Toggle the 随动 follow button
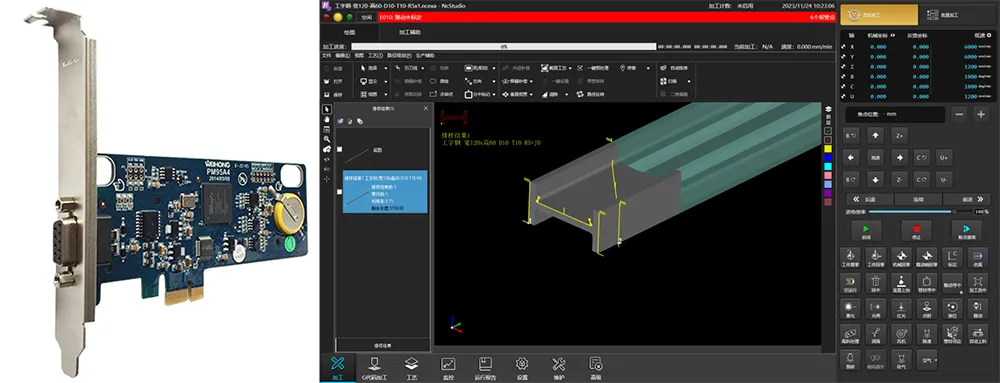1000x383 pixels. 977,309
